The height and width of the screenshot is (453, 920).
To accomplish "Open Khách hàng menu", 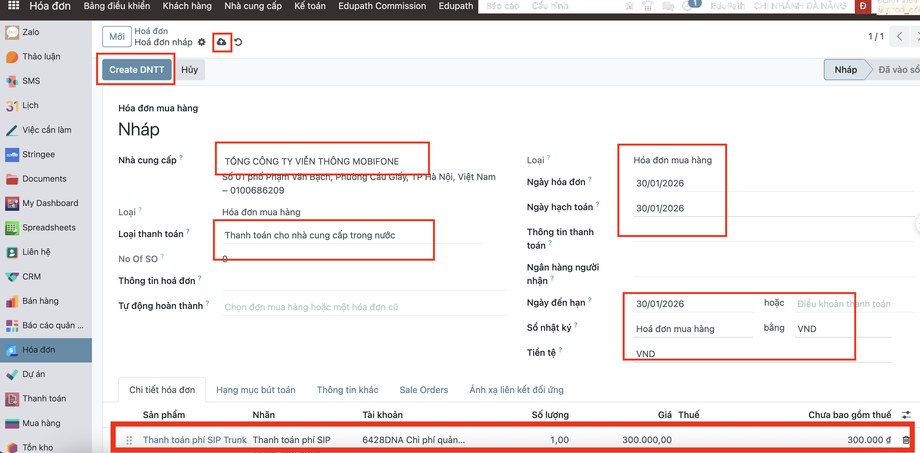I will pos(187,6).
